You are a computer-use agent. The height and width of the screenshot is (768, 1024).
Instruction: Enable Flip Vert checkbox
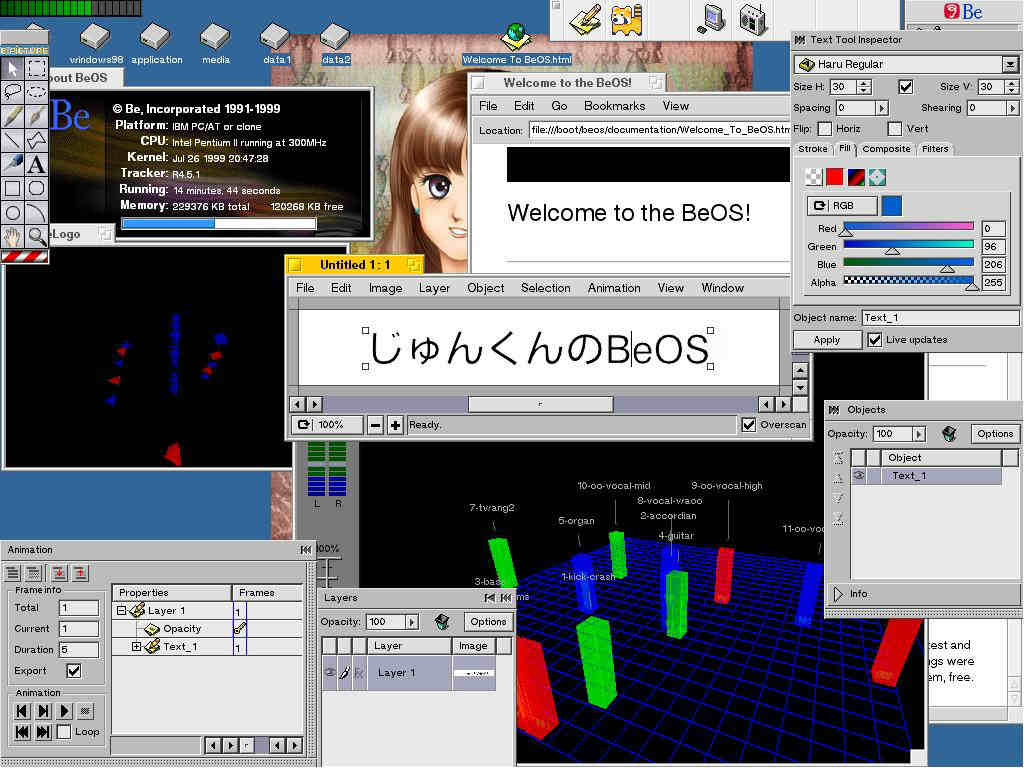(x=895, y=129)
